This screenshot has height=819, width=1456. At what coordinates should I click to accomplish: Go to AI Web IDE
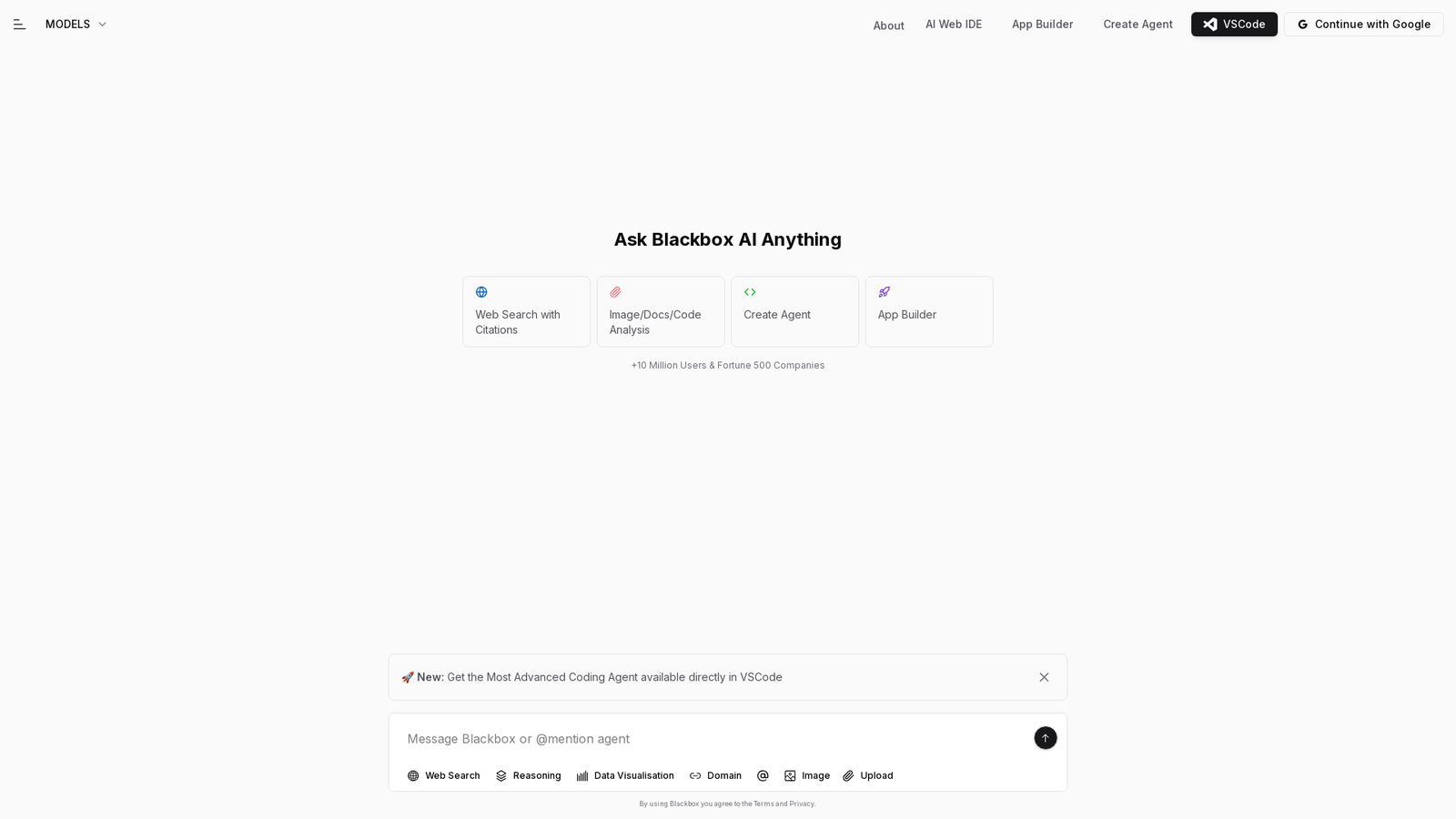pos(954,25)
